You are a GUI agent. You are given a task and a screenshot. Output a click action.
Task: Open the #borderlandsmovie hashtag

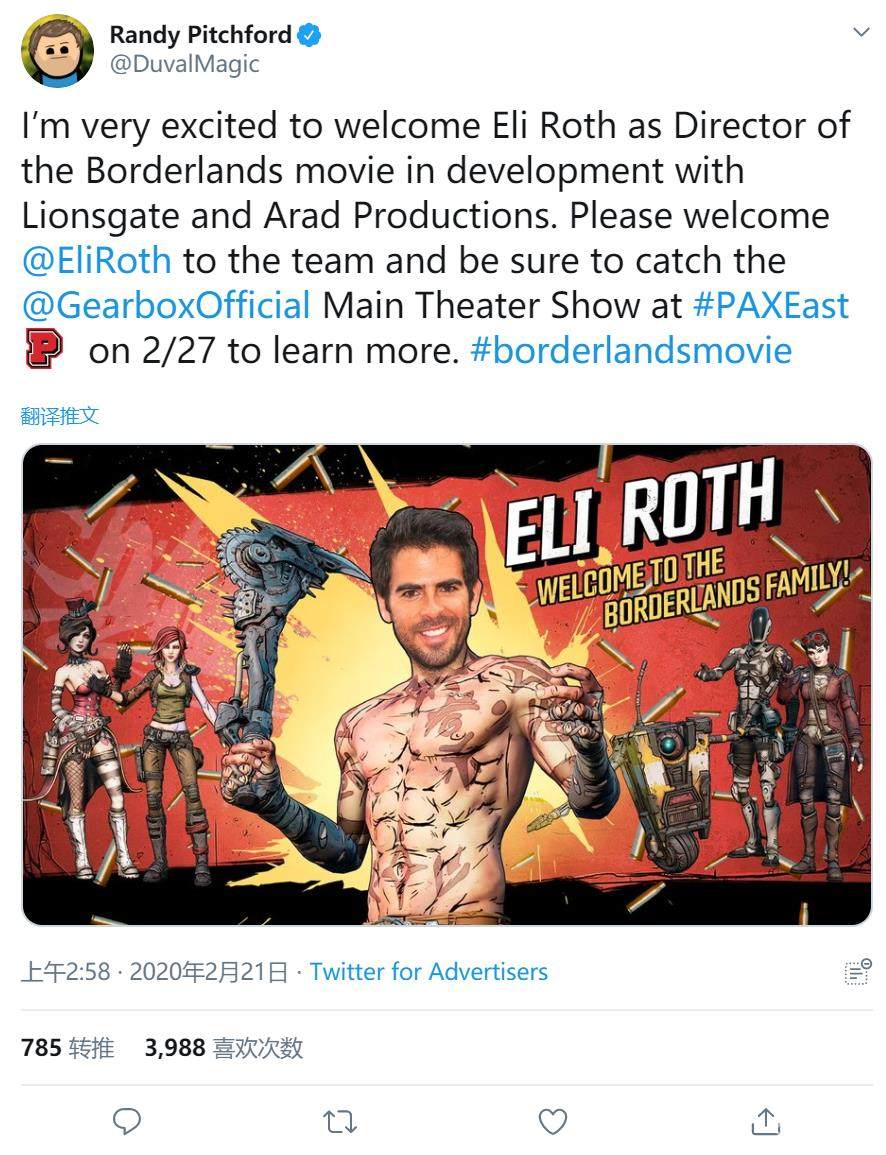tap(630, 351)
